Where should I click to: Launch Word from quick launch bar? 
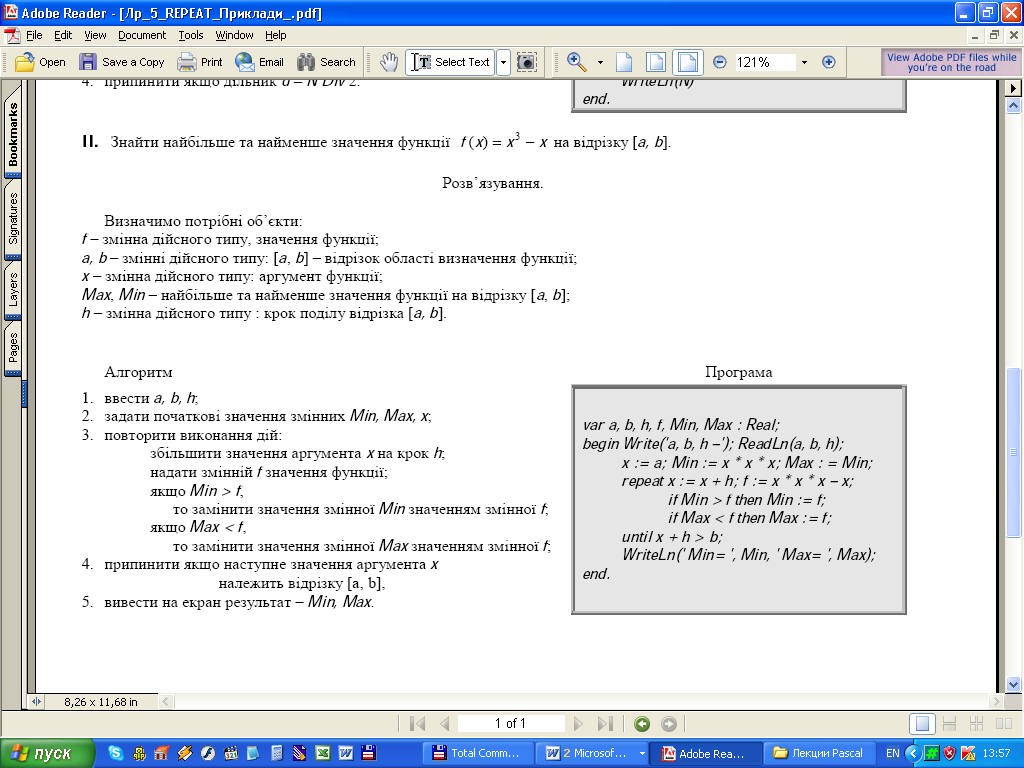click(x=345, y=753)
